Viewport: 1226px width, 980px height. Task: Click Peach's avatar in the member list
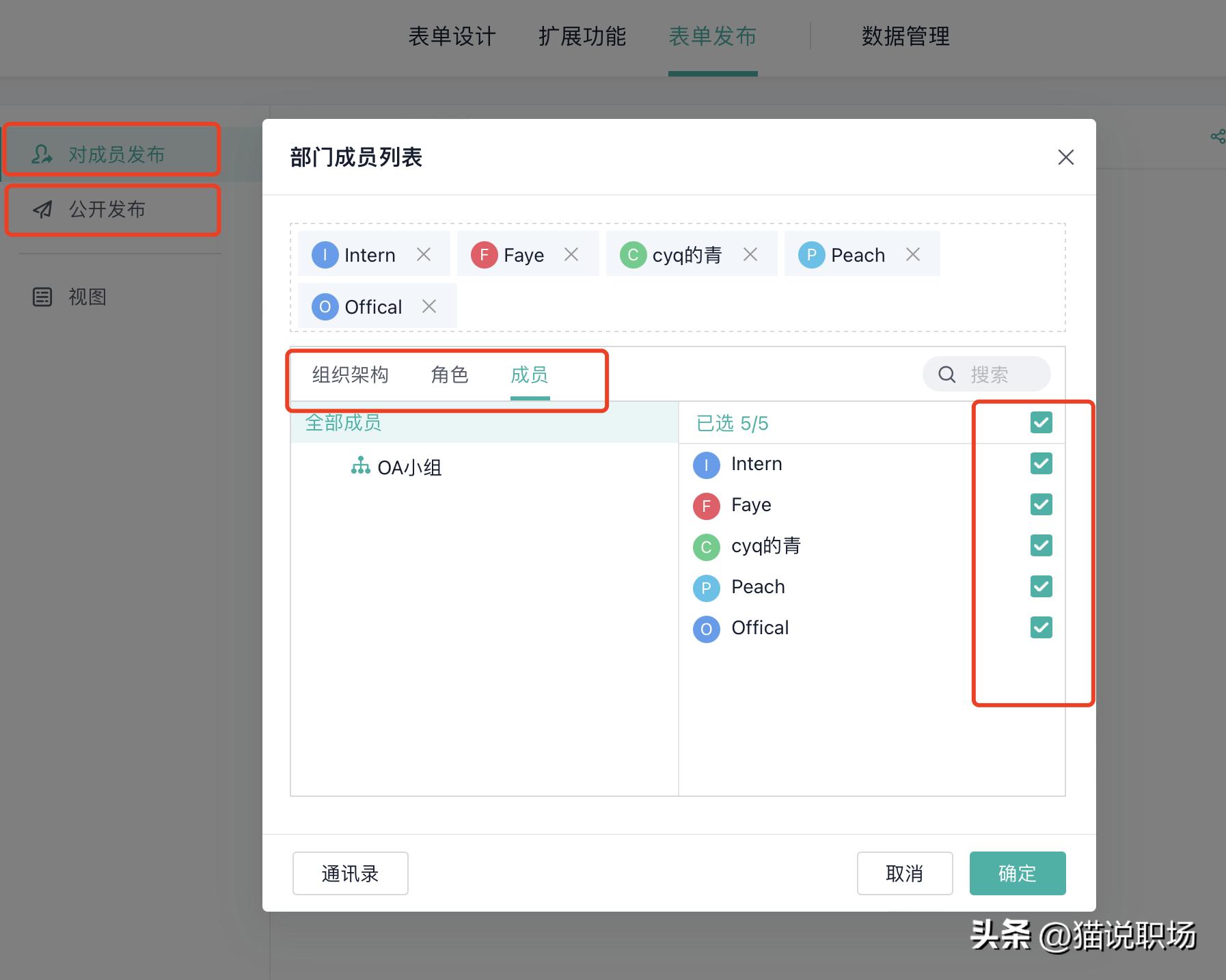pyautogui.click(x=706, y=588)
